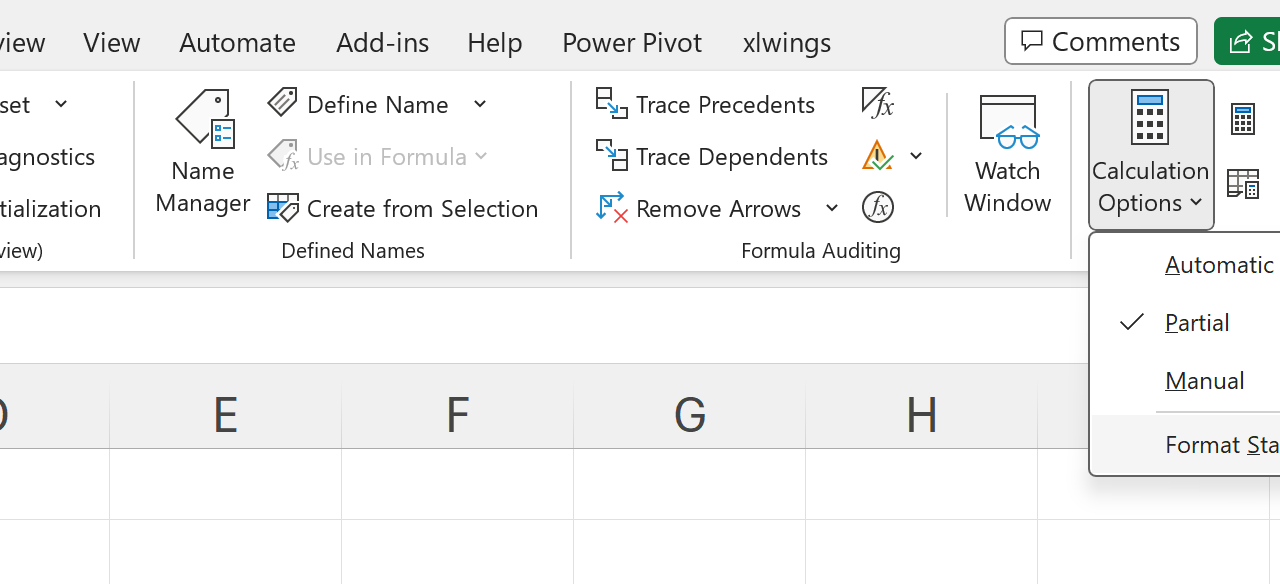The height and width of the screenshot is (584, 1280).
Task: Select column G header
Action: (690, 414)
